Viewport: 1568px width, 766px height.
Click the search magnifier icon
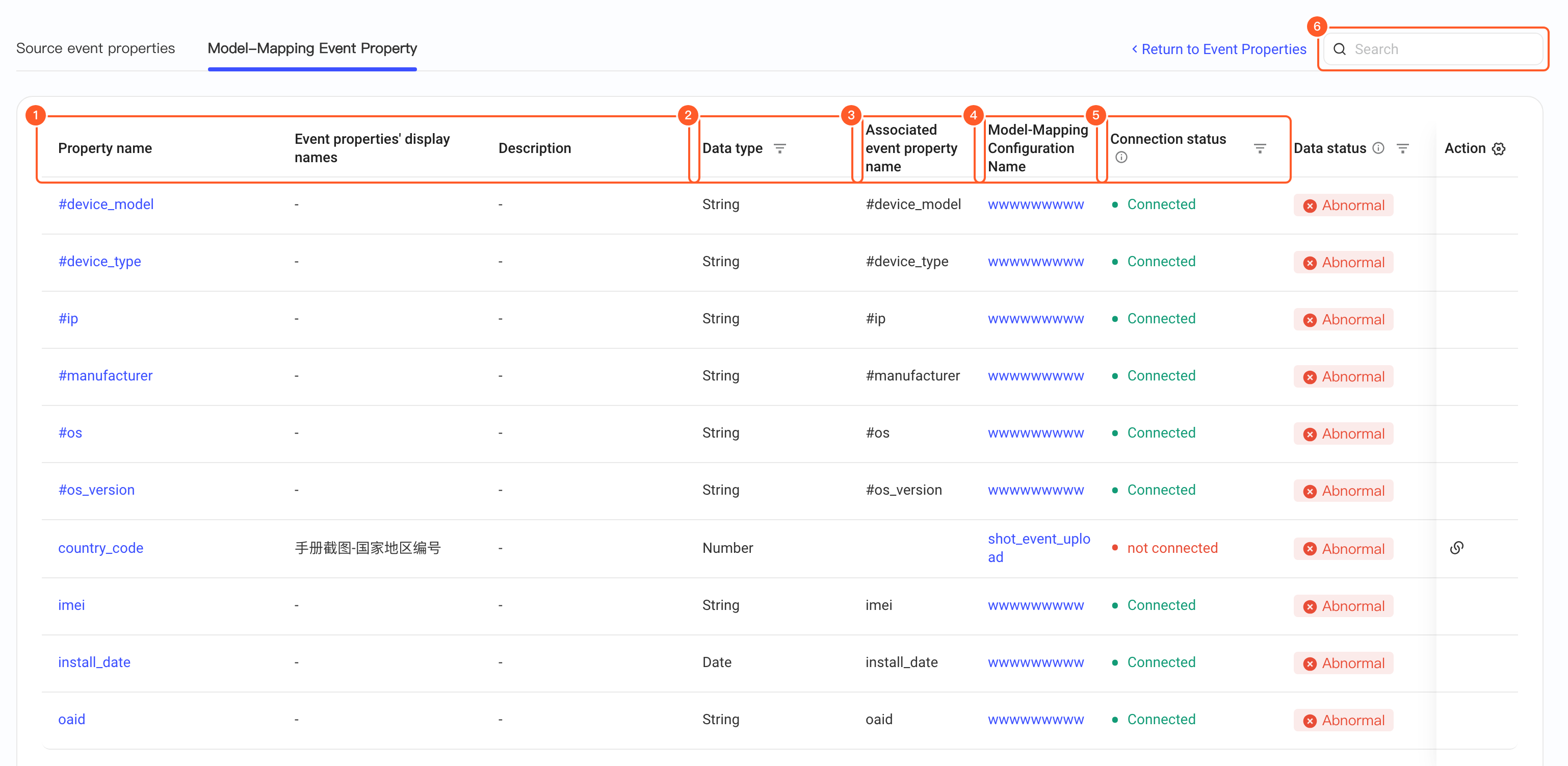[x=1340, y=49]
